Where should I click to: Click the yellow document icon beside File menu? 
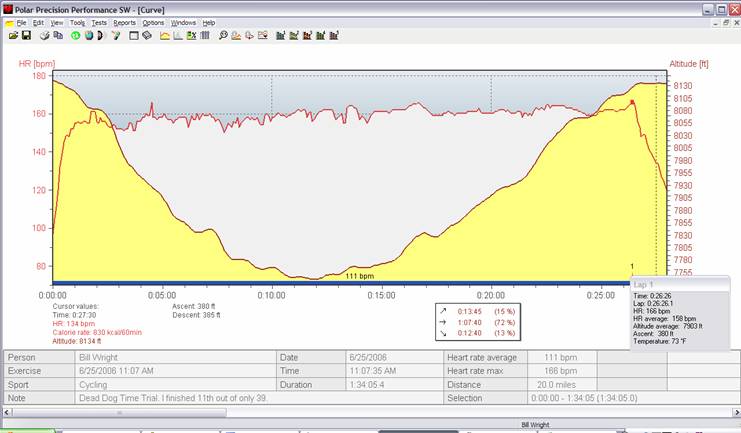point(9,23)
